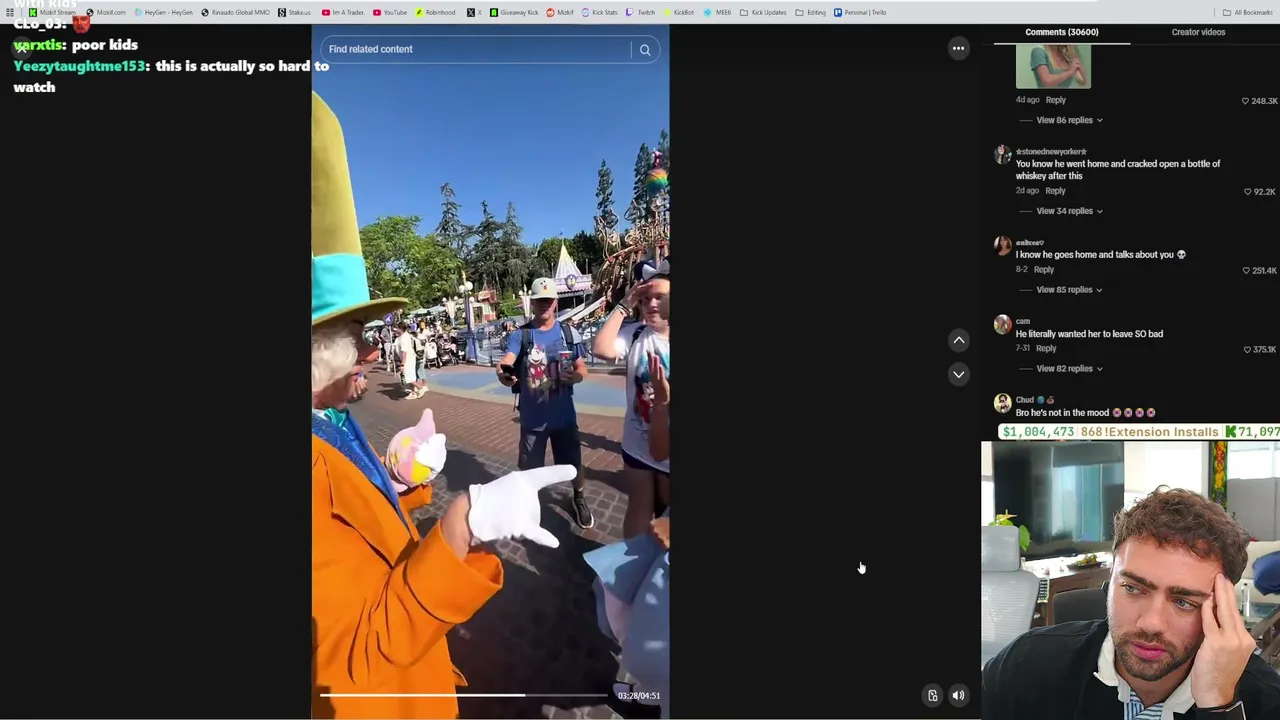Select comment 'He literally wanted her to leave SO bad'

[1089, 334]
